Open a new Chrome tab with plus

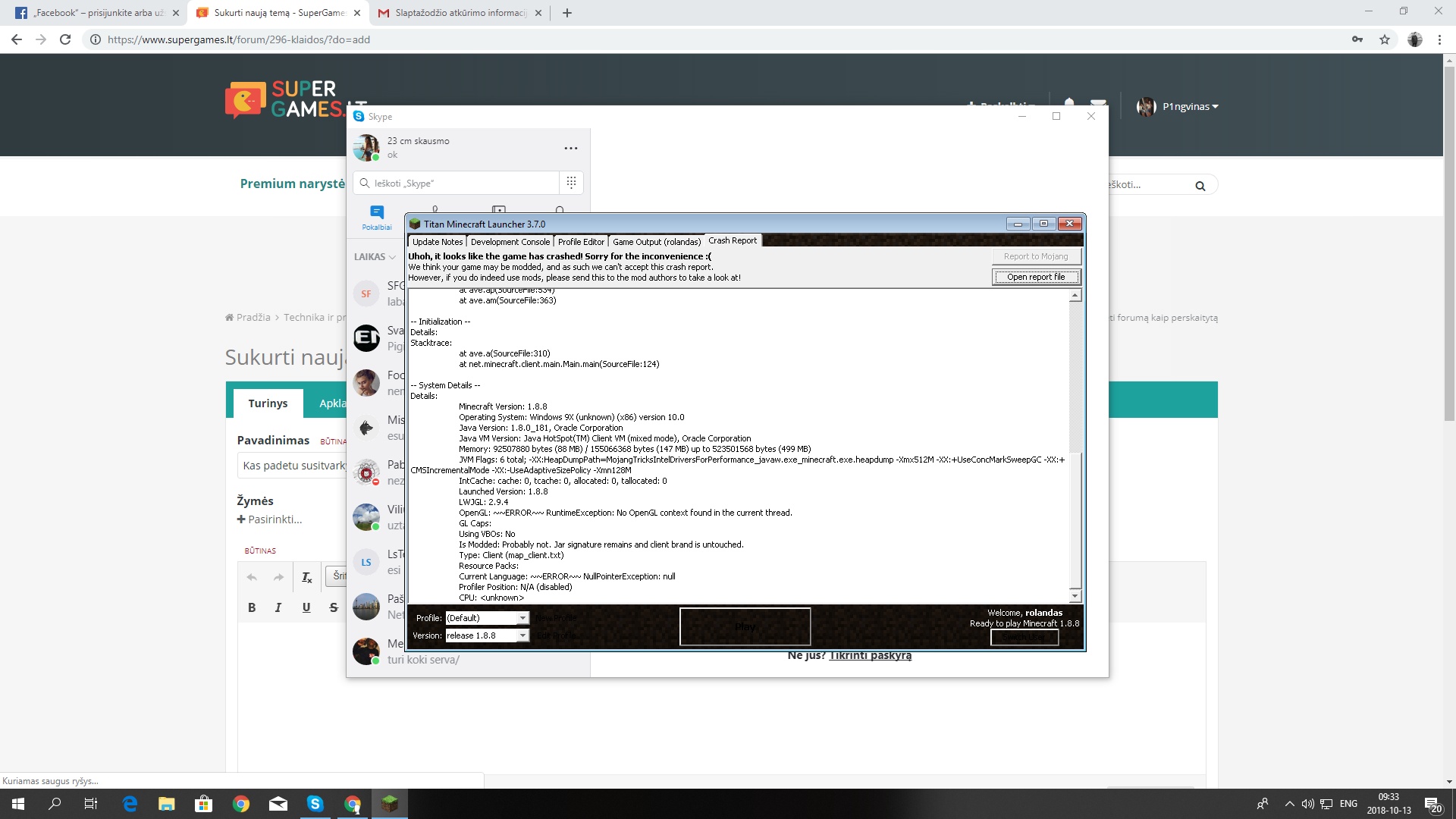click(566, 13)
